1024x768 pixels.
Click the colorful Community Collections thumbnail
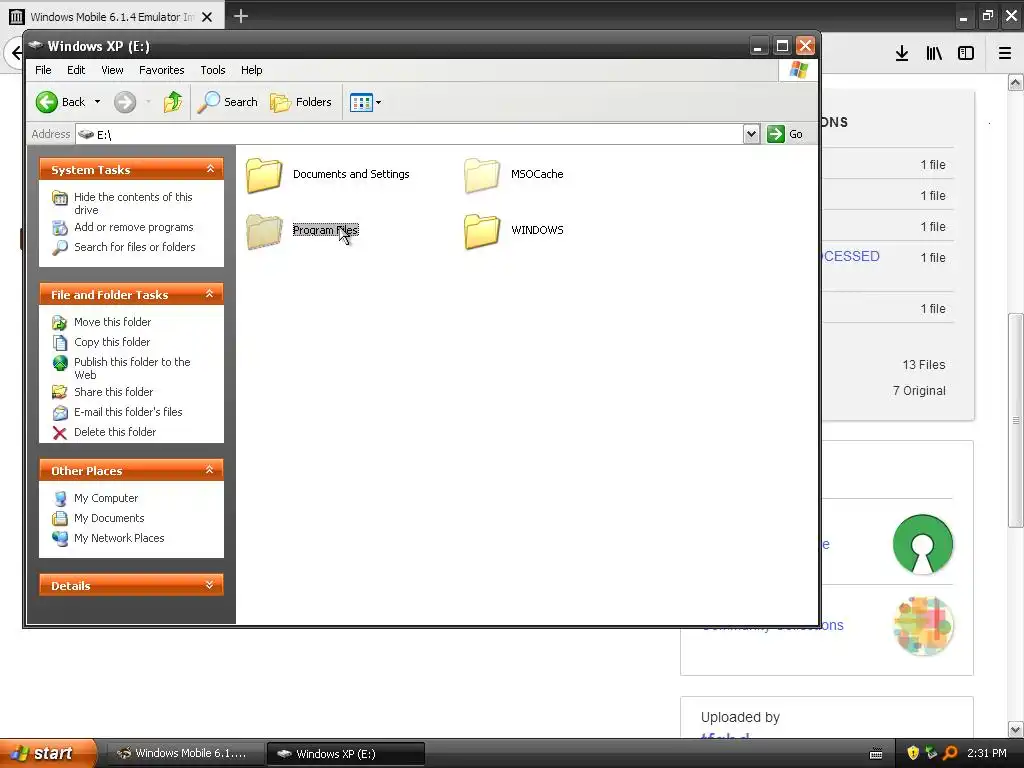pyautogui.click(x=923, y=626)
